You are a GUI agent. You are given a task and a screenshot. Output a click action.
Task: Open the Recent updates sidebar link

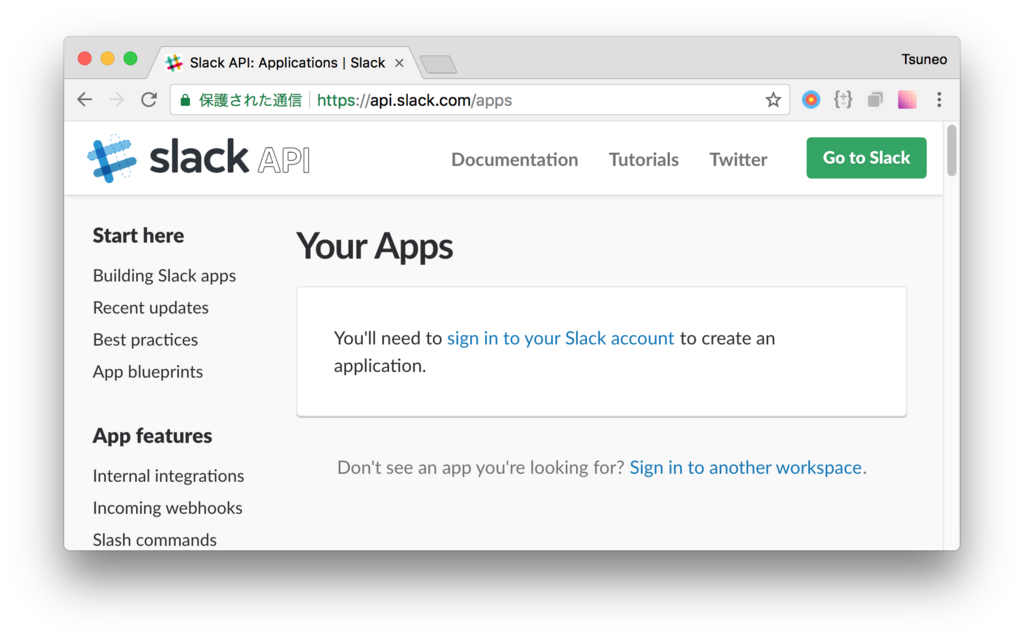(151, 308)
